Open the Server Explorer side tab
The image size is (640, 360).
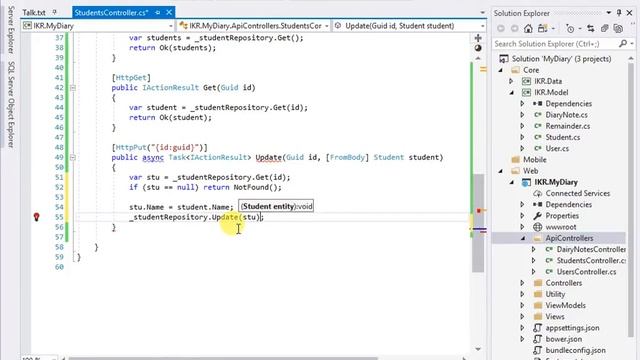click(x=11, y=30)
